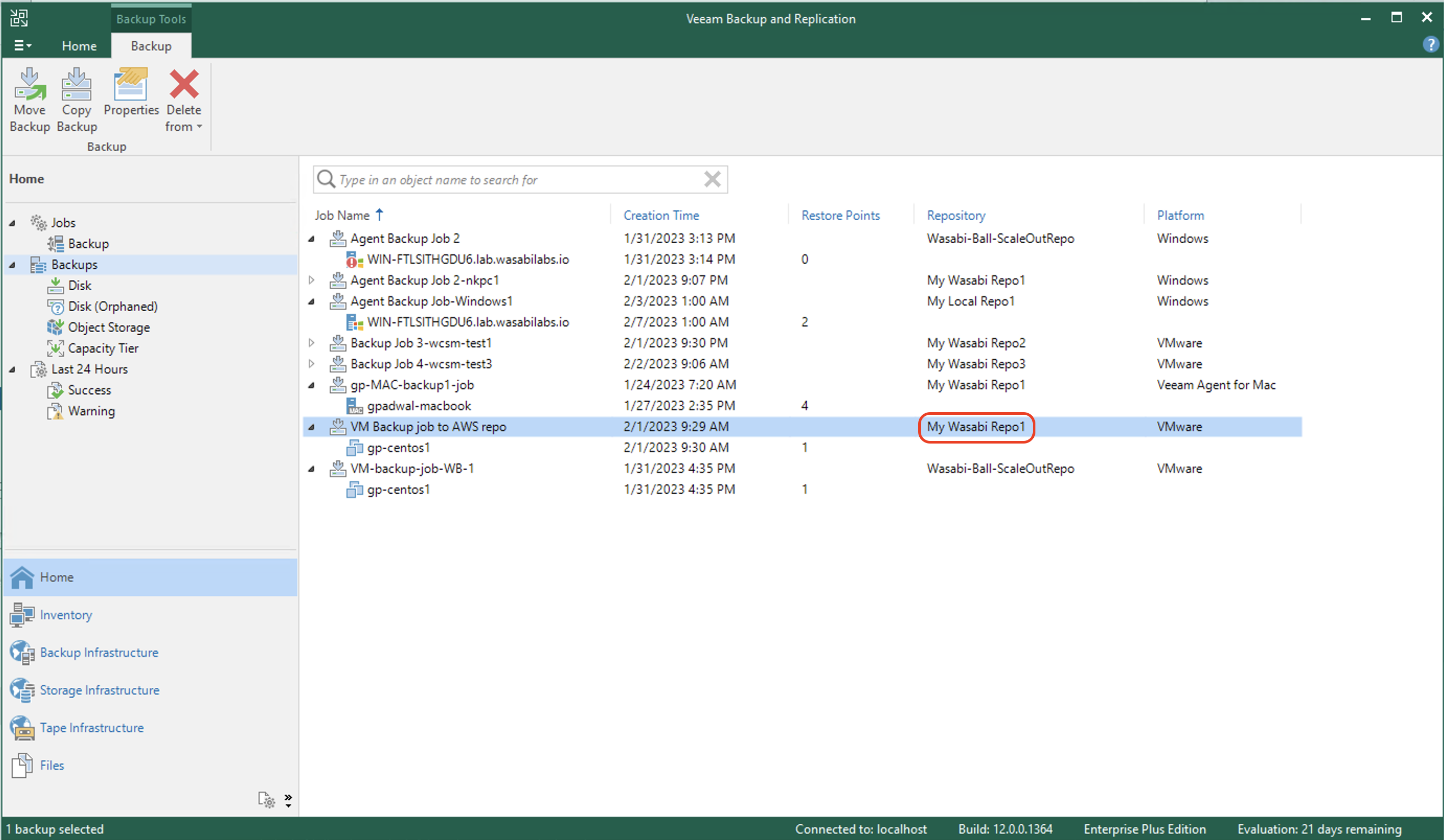This screenshot has height=840, width=1444.
Task: Click the WIN-FTLSITHGDU6 error icon dated 1/31/2023
Action: [x=355, y=259]
